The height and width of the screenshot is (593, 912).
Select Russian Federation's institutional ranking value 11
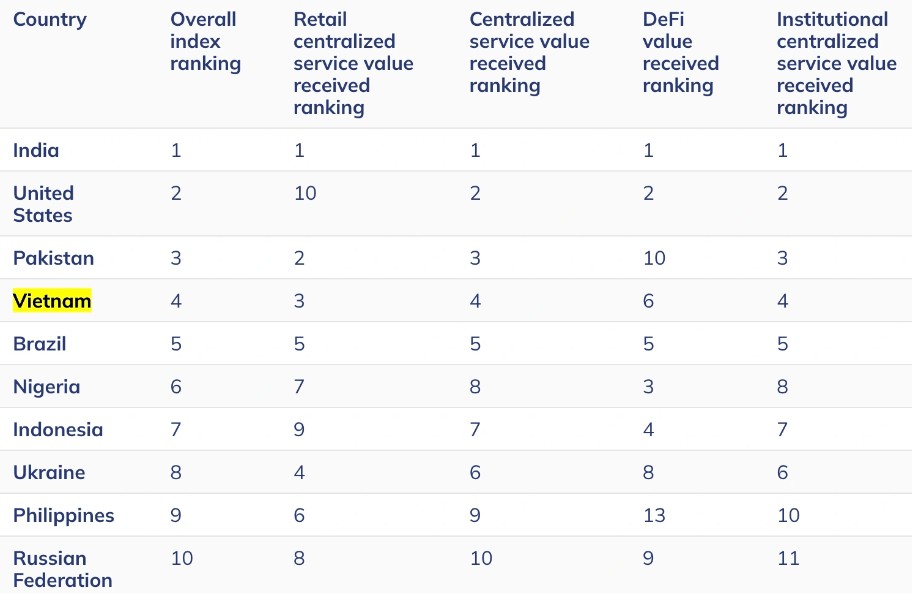(x=788, y=558)
